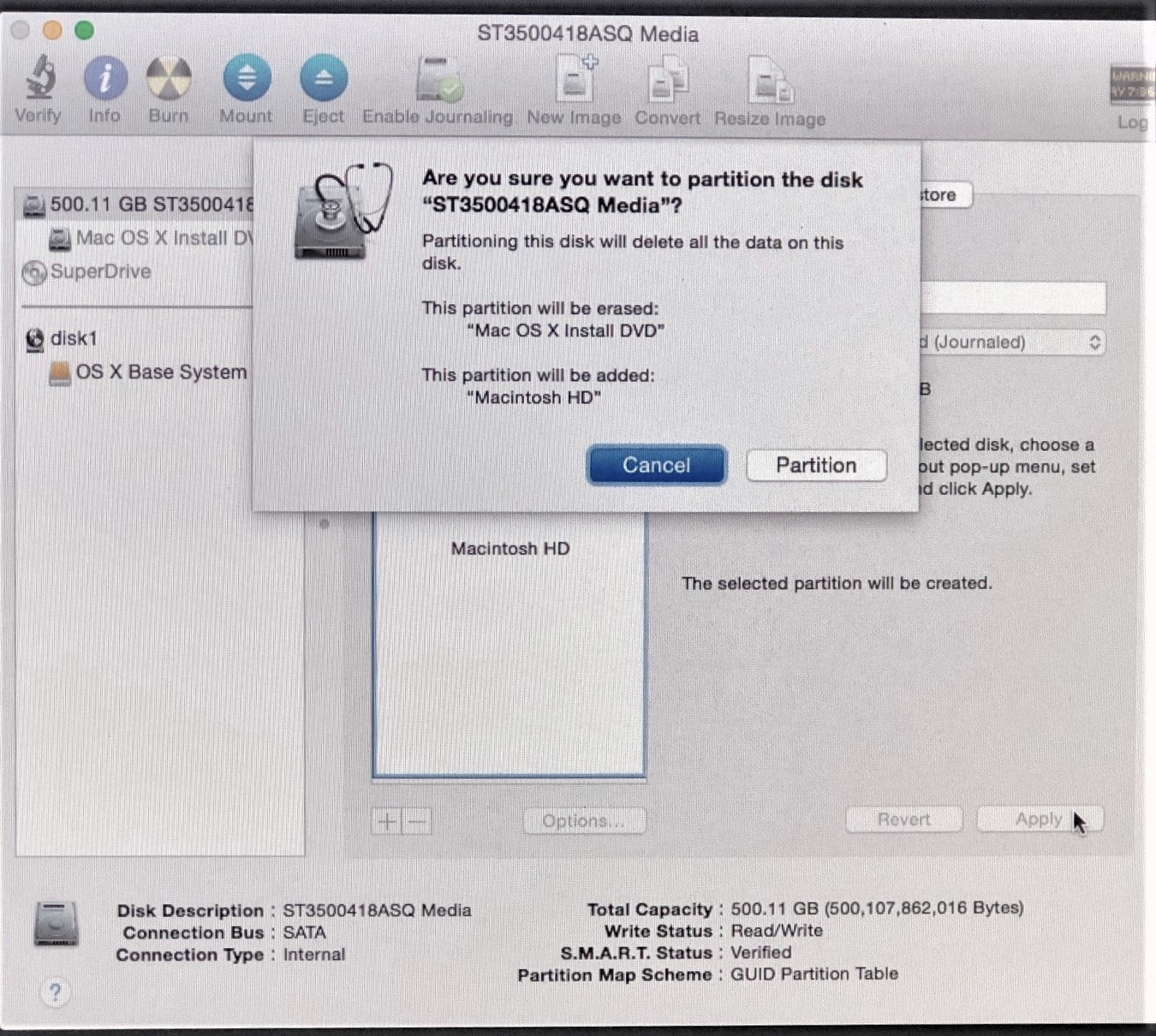Viewport: 1156px width, 1036px height.
Task: Click the Enable Journaling toolbar icon
Action: click(x=438, y=80)
